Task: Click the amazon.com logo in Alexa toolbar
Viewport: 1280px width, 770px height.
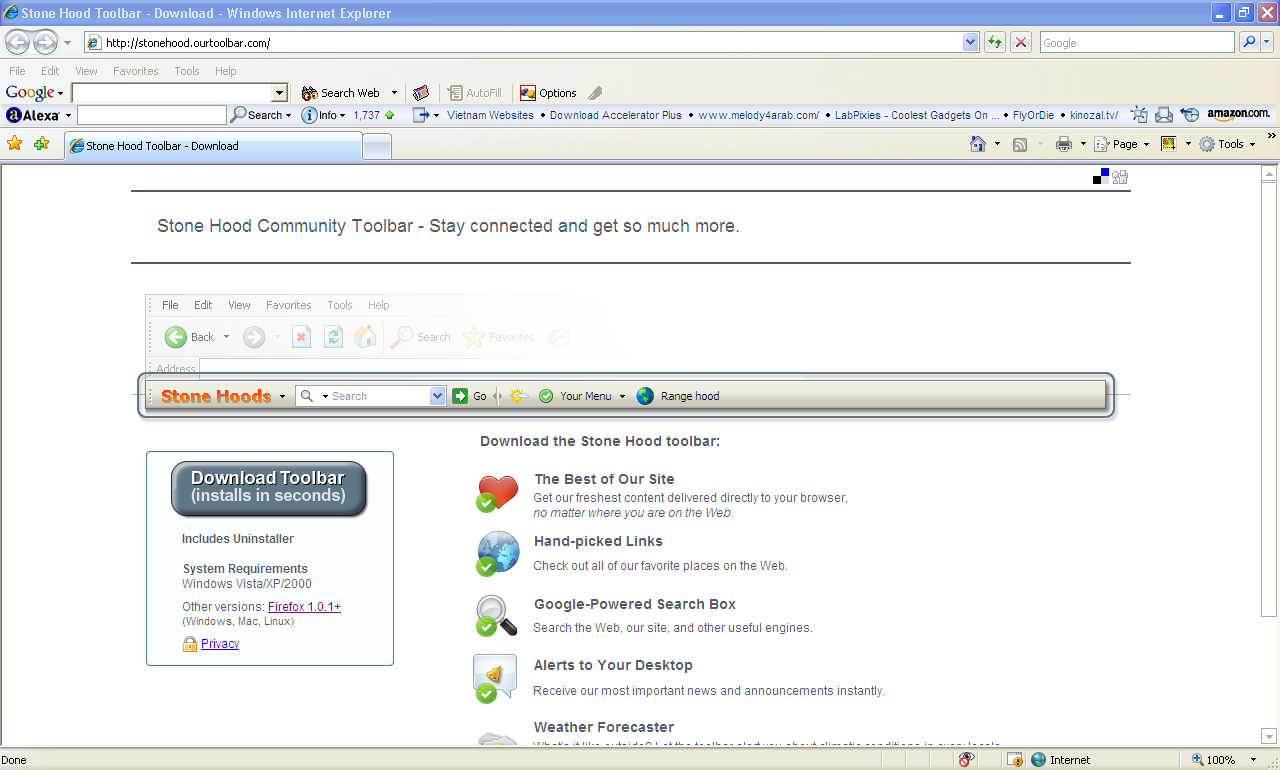Action: coord(1238,114)
